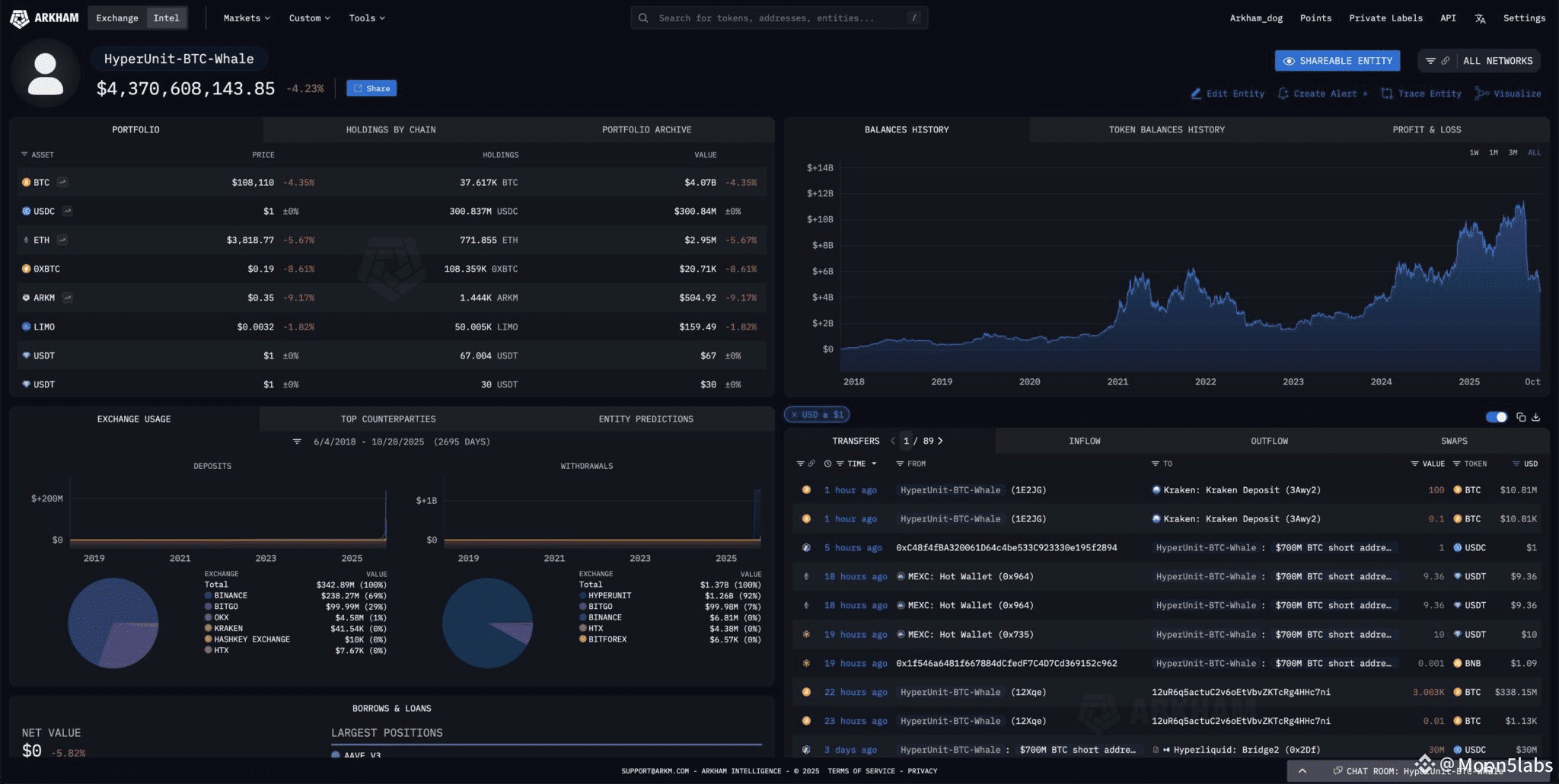Open the language translate icon
Image resolution: width=1559 pixels, height=784 pixels.
[x=1480, y=18]
